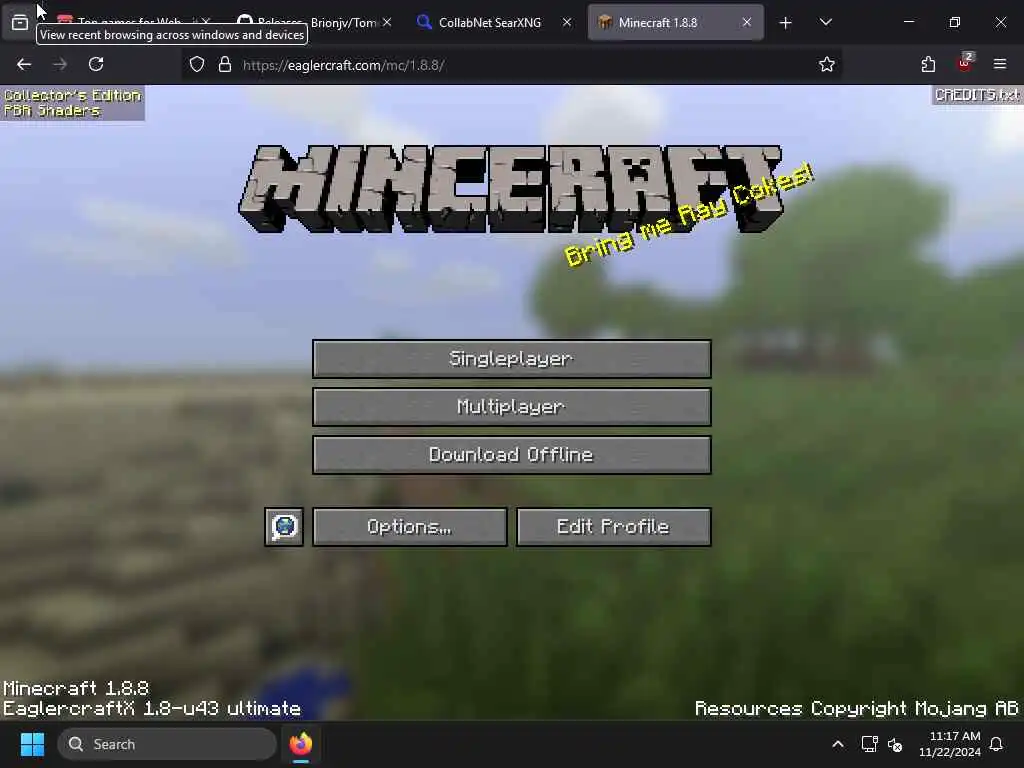Click the Firefox taskbar icon
The height and width of the screenshot is (768, 1024).
pyautogui.click(x=300, y=744)
